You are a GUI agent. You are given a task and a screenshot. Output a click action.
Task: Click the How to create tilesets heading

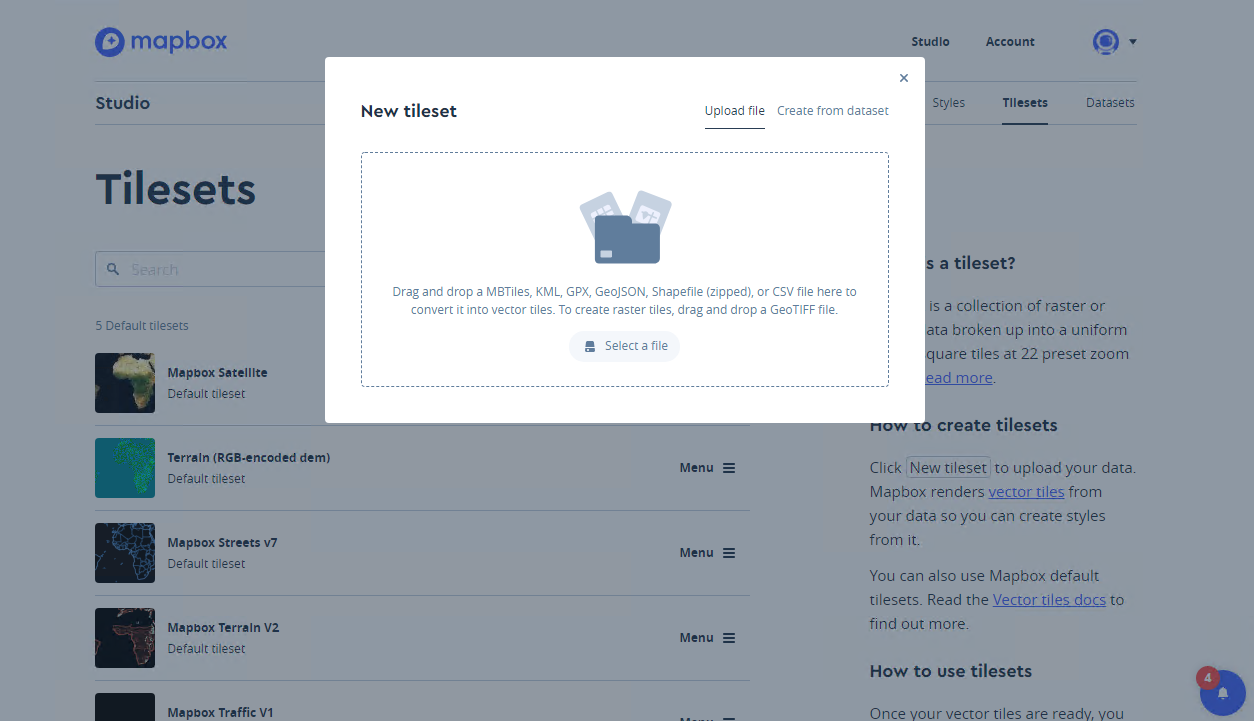[x=964, y=425]
